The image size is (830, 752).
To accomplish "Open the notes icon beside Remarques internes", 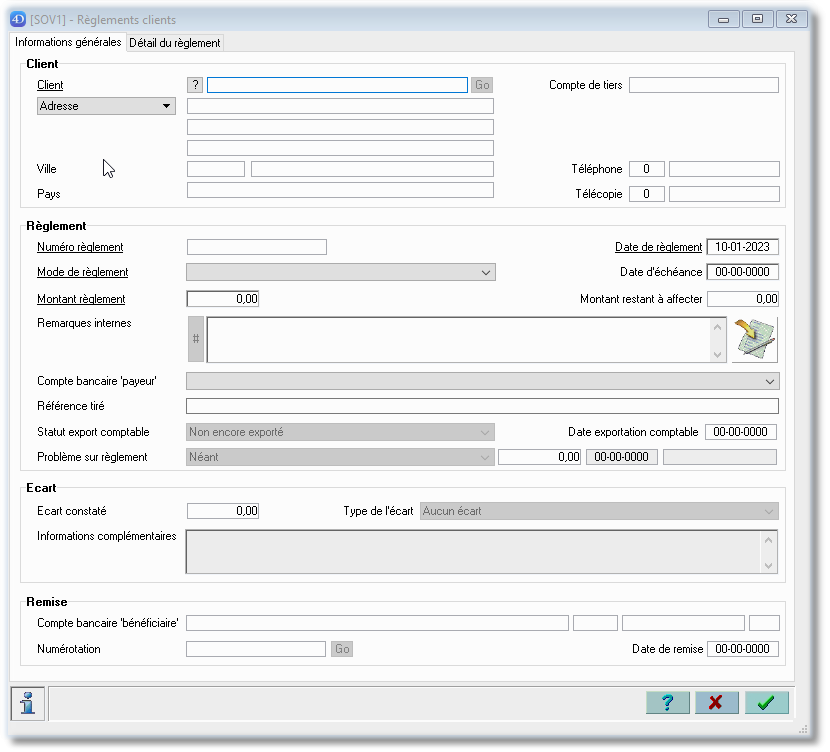I will pyautogui.click(x=755, y=340).
